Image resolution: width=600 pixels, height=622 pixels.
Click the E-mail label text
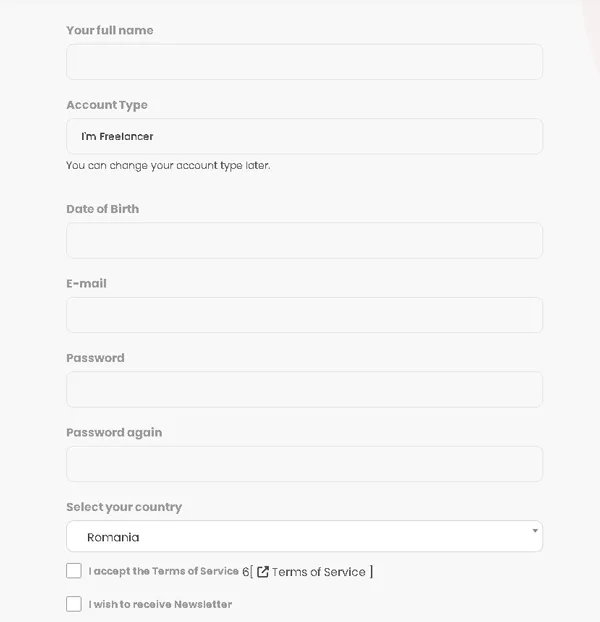tap(86, 283)
